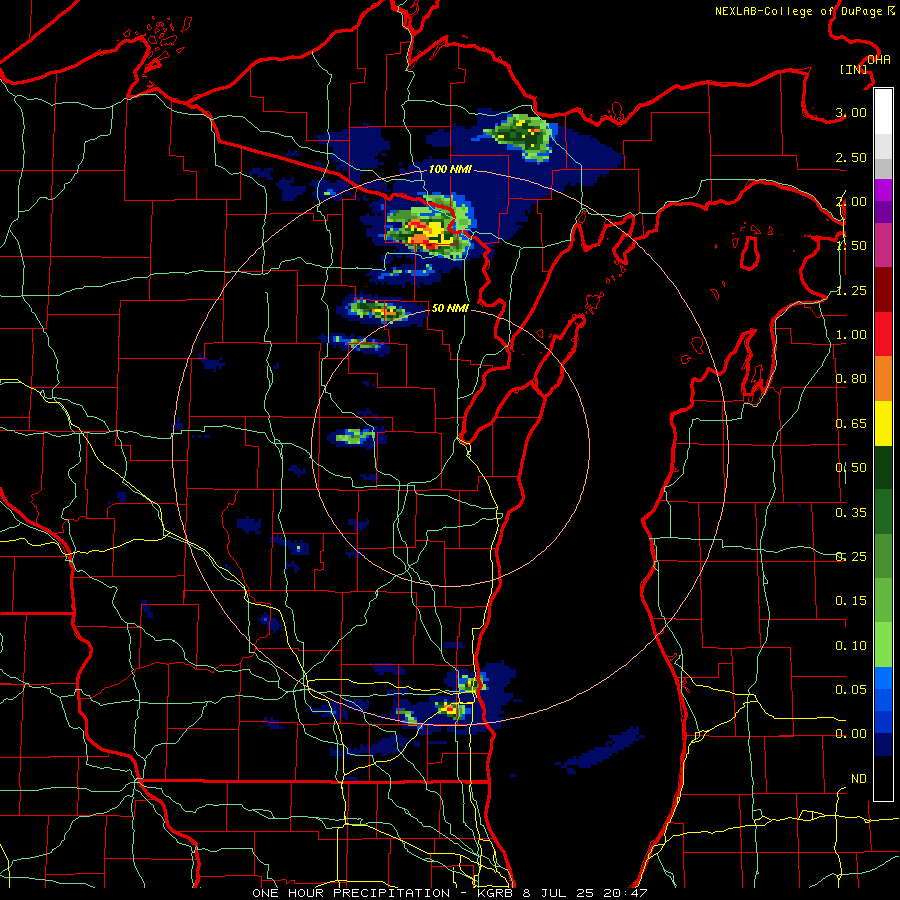Click the 50 NMI range ring label

[450, 308]
